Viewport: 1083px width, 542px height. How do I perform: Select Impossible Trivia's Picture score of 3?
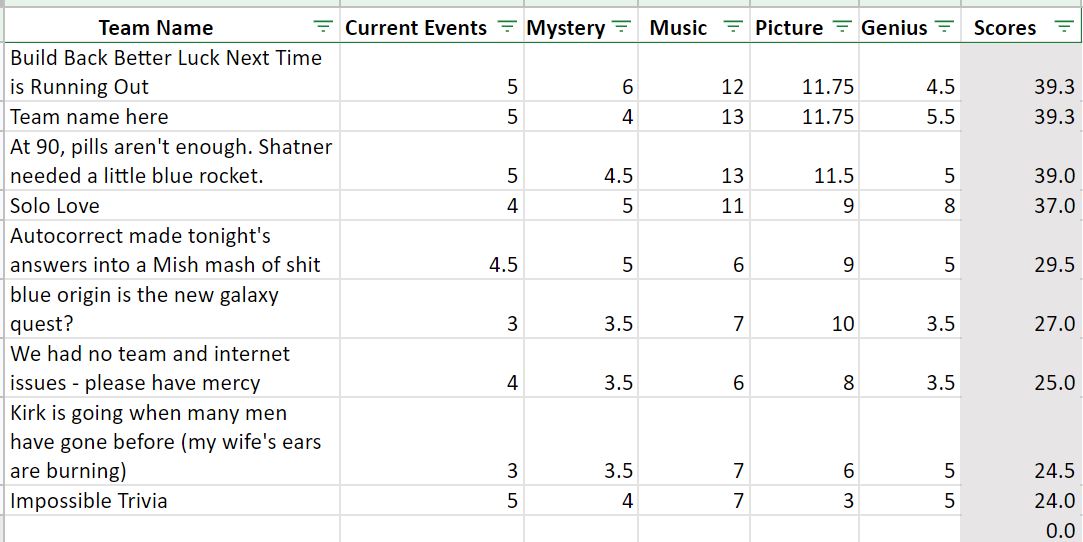pyautogui.click(x=804, y=500)
